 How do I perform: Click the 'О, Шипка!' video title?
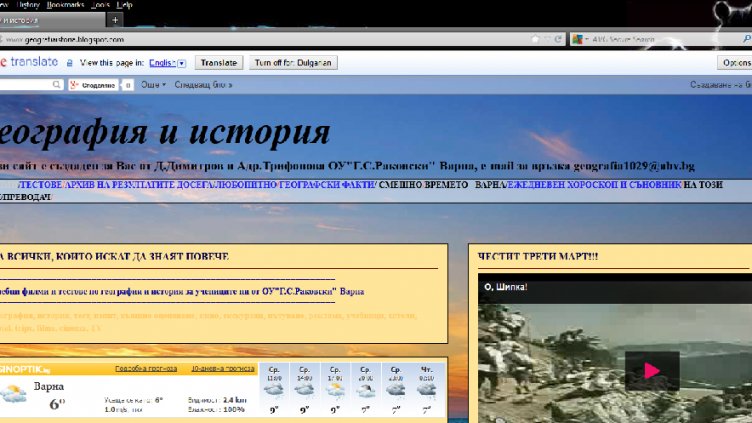click(x=505, y=287)
